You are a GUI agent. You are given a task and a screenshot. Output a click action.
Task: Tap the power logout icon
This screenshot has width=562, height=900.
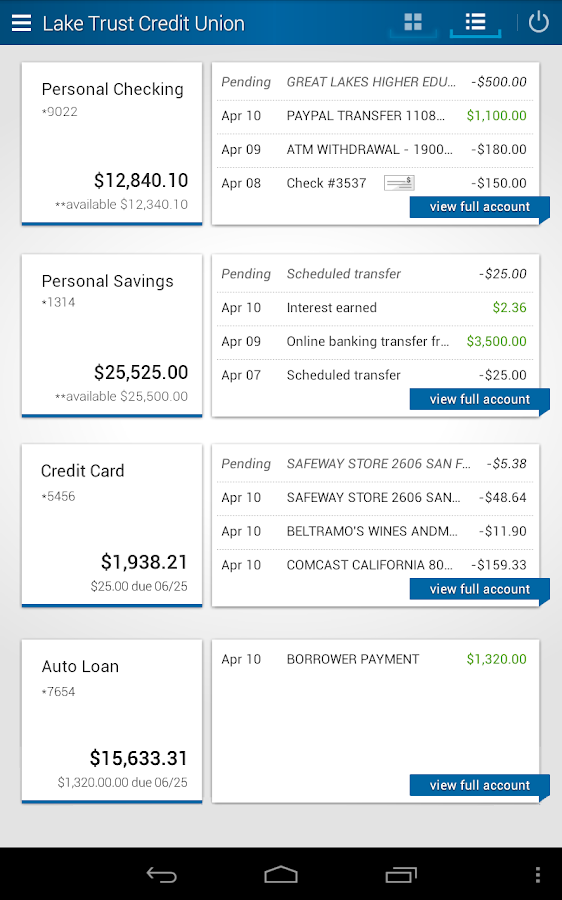point(538,22)
